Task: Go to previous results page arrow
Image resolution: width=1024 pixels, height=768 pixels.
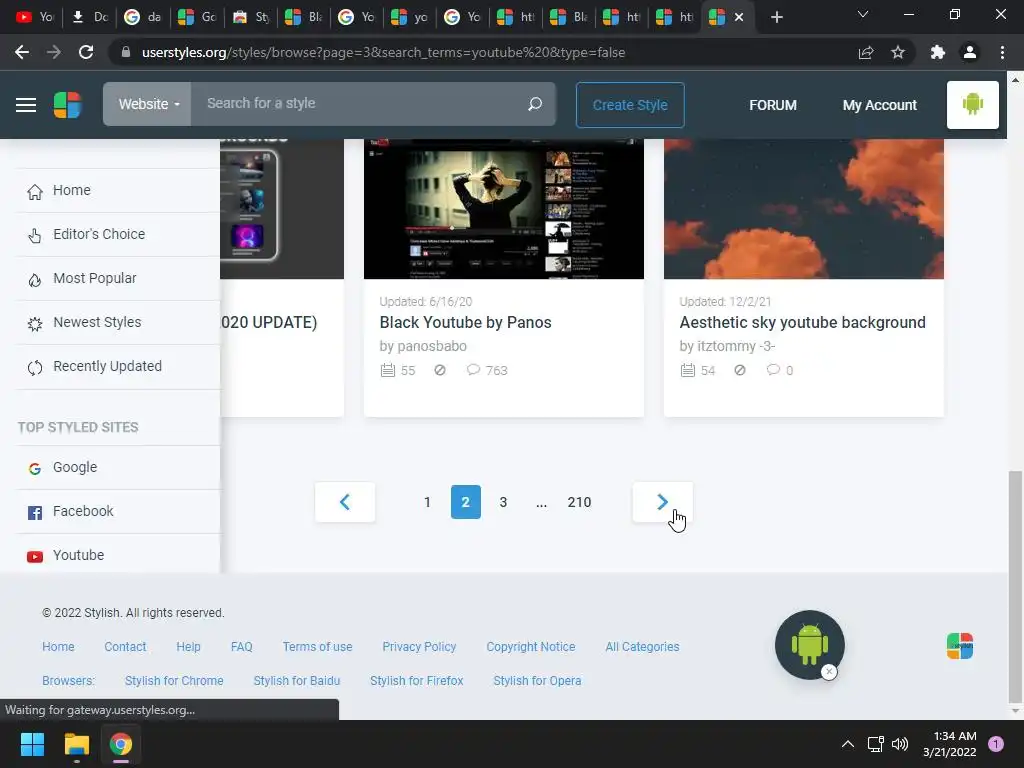Action: click(x=345, y=502)
